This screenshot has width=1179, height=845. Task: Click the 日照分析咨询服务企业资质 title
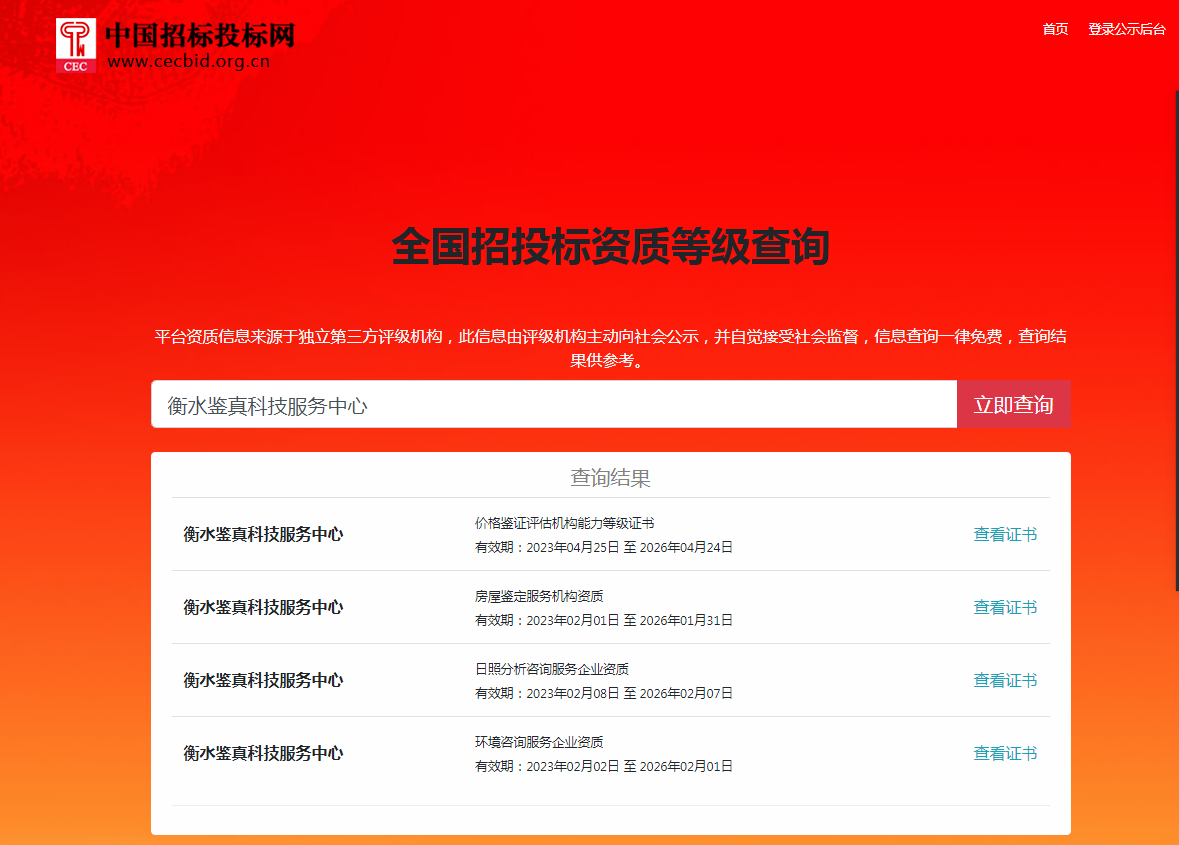click(x=551, y=669)
